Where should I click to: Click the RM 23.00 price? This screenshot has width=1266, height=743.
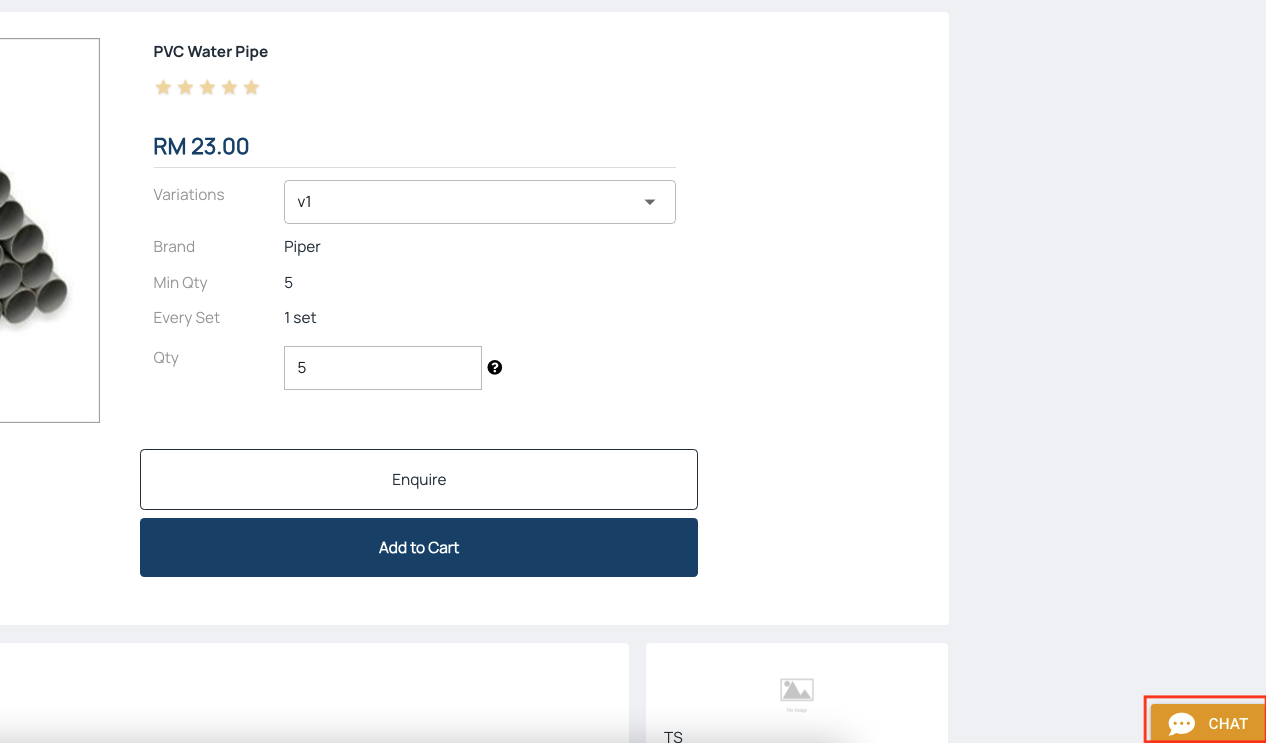pos(201,147)
